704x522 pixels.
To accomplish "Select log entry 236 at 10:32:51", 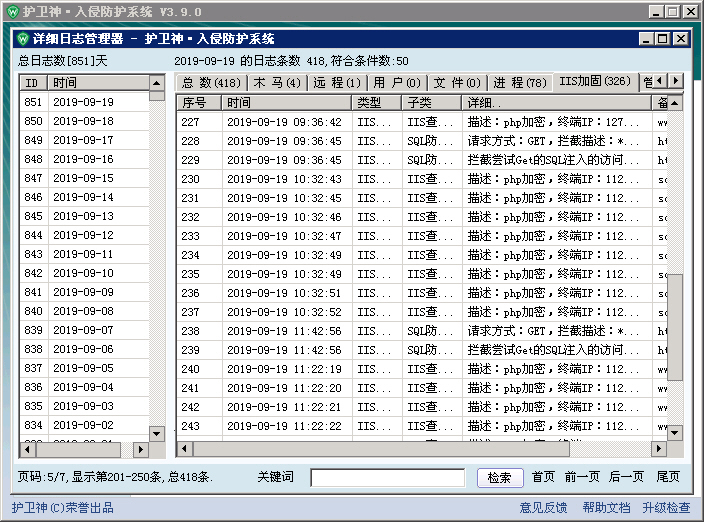I will (422, 293).
